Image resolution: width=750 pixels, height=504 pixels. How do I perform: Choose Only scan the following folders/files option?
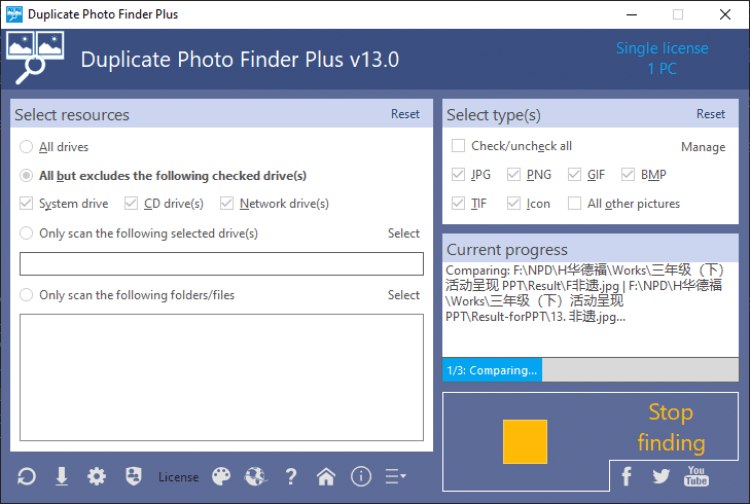tap(26, 295)
